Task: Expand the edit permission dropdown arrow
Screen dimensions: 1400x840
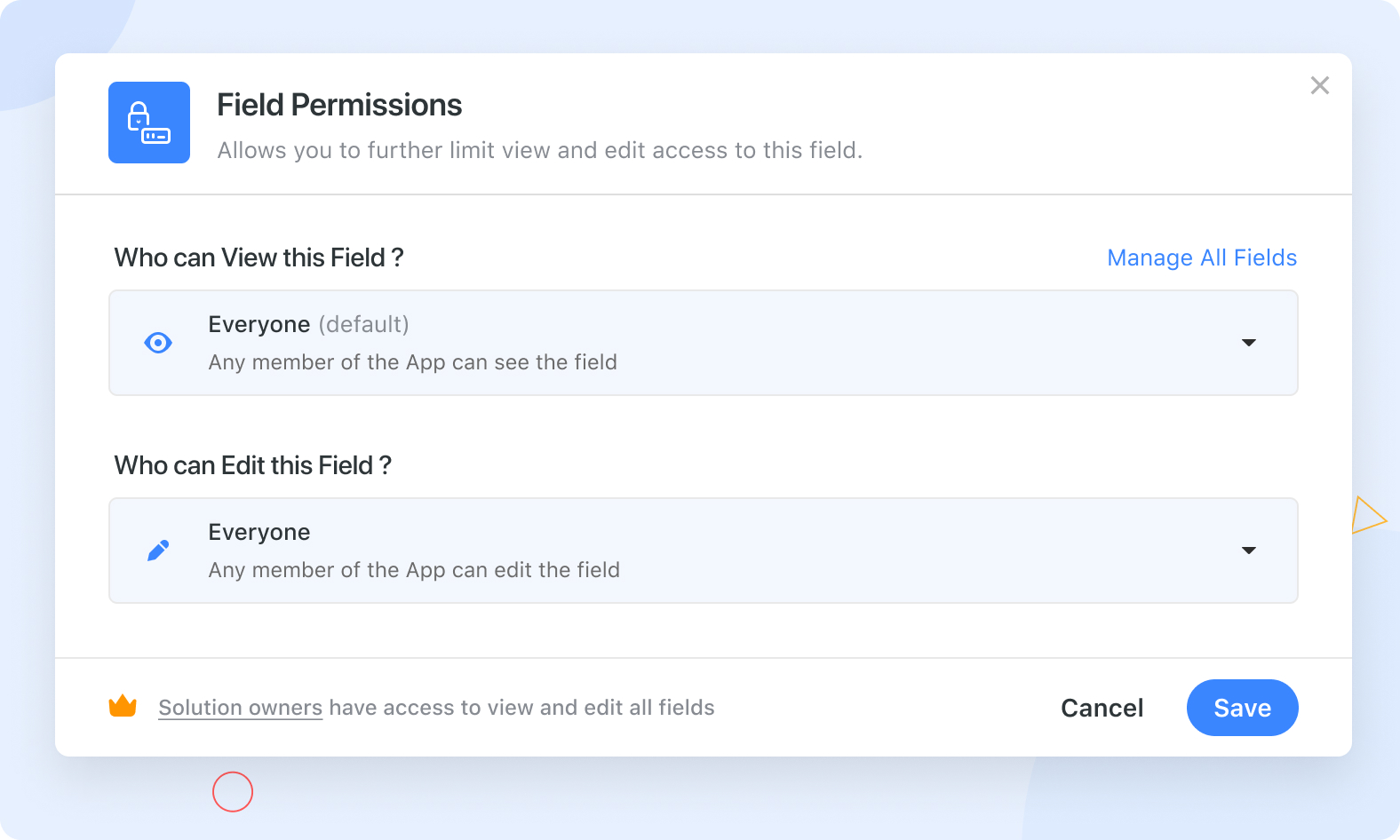Action: pos(1249,551)
